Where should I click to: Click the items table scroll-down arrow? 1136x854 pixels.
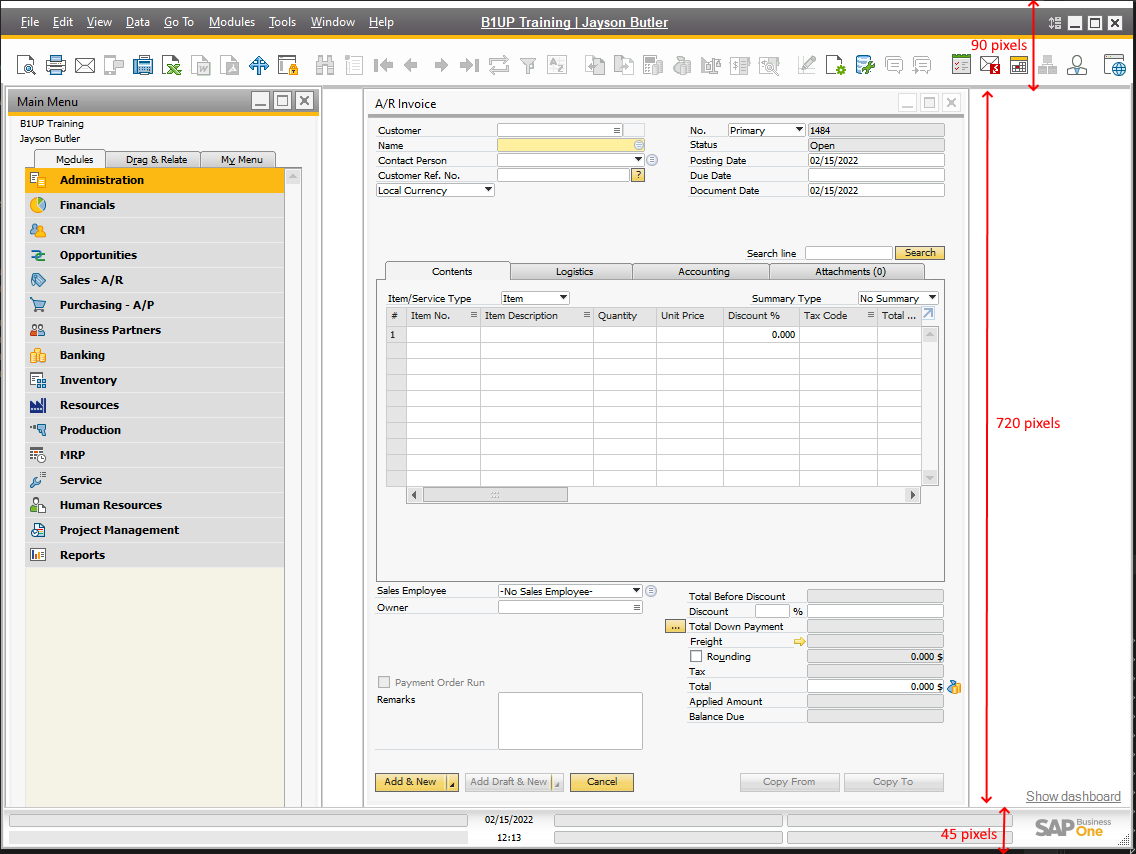pyautogui.click(x=930, y=478)
